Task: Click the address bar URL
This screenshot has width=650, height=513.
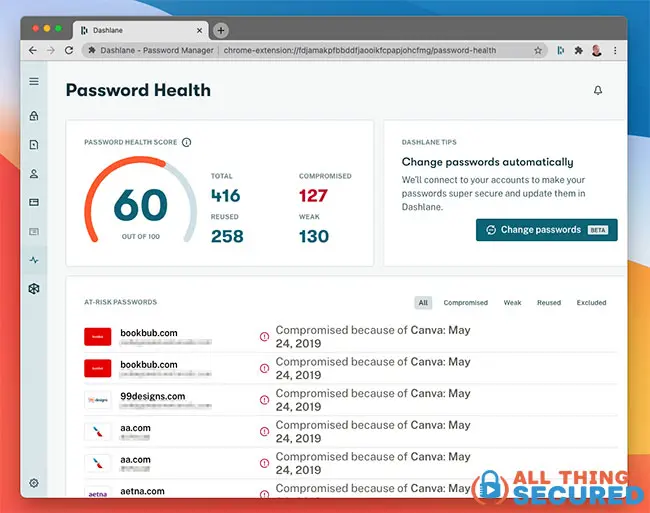Action: point(359,51)
